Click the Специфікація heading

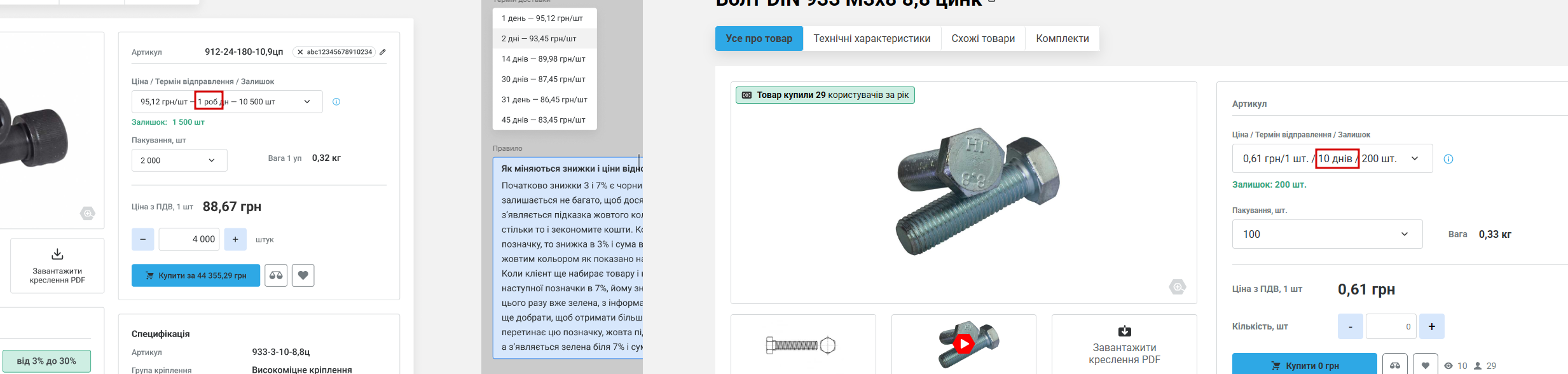(x=161, y=334)
